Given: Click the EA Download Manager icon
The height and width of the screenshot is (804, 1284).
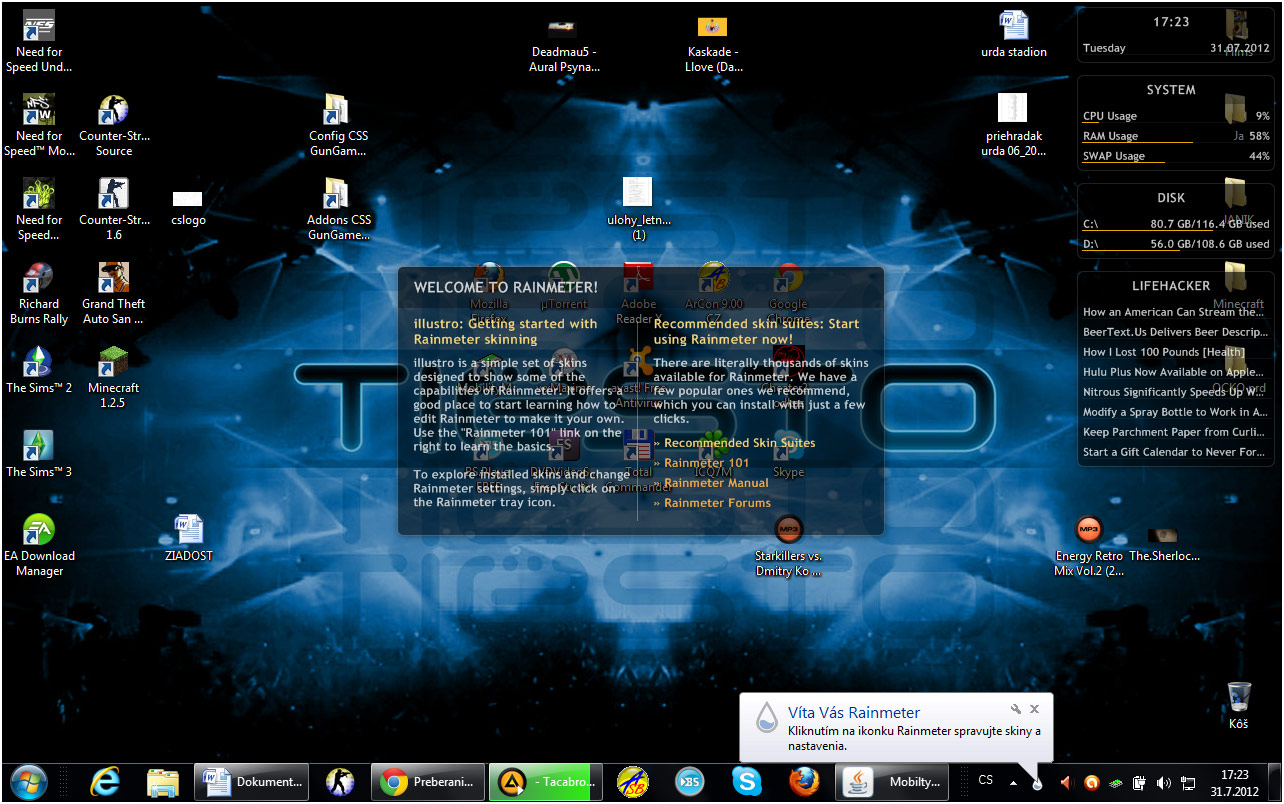Looking at the screenshot, I should (x=39, y=532).
